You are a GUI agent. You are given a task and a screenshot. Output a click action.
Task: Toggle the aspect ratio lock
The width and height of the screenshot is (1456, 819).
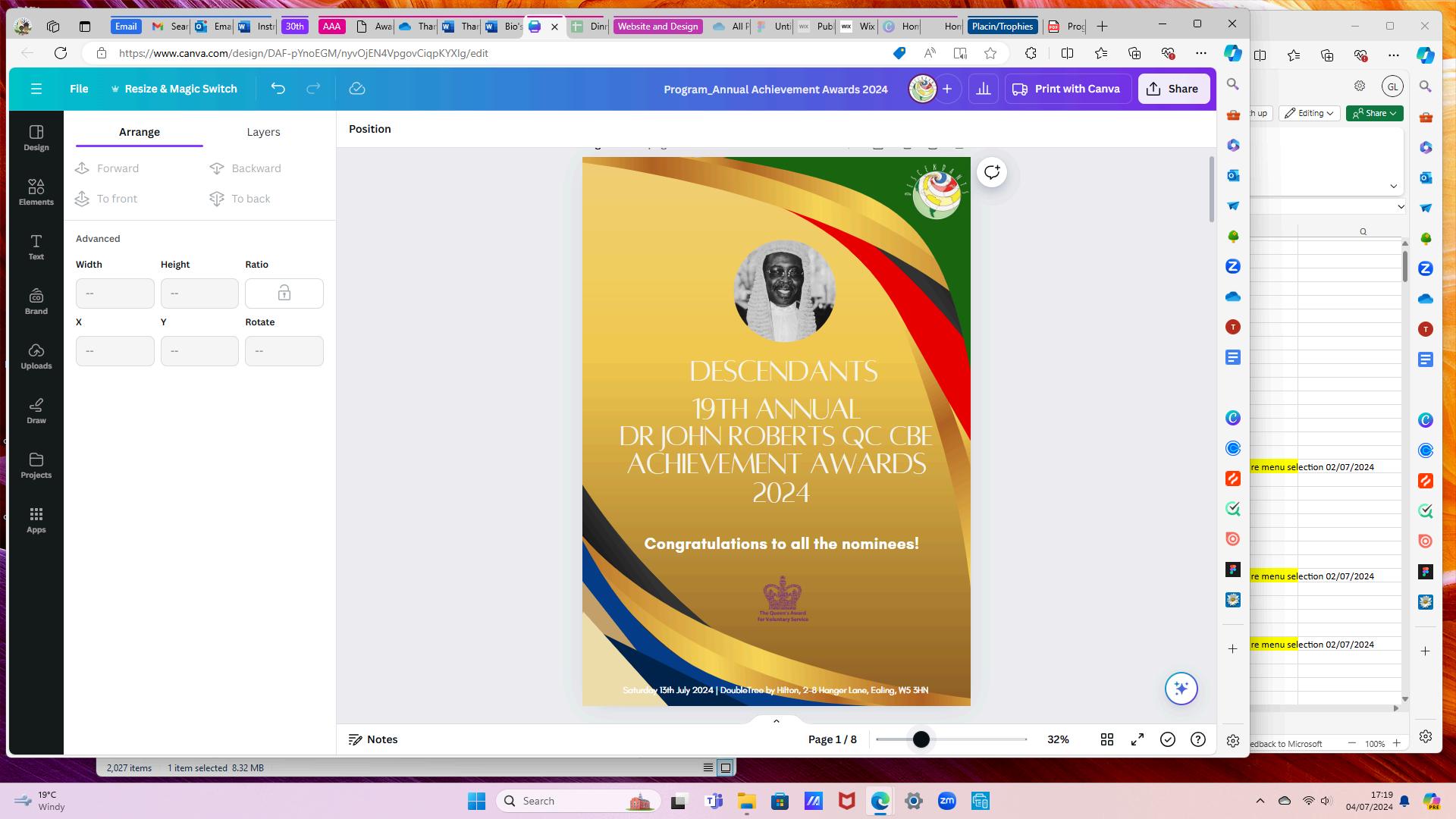(x=284, y=293)
